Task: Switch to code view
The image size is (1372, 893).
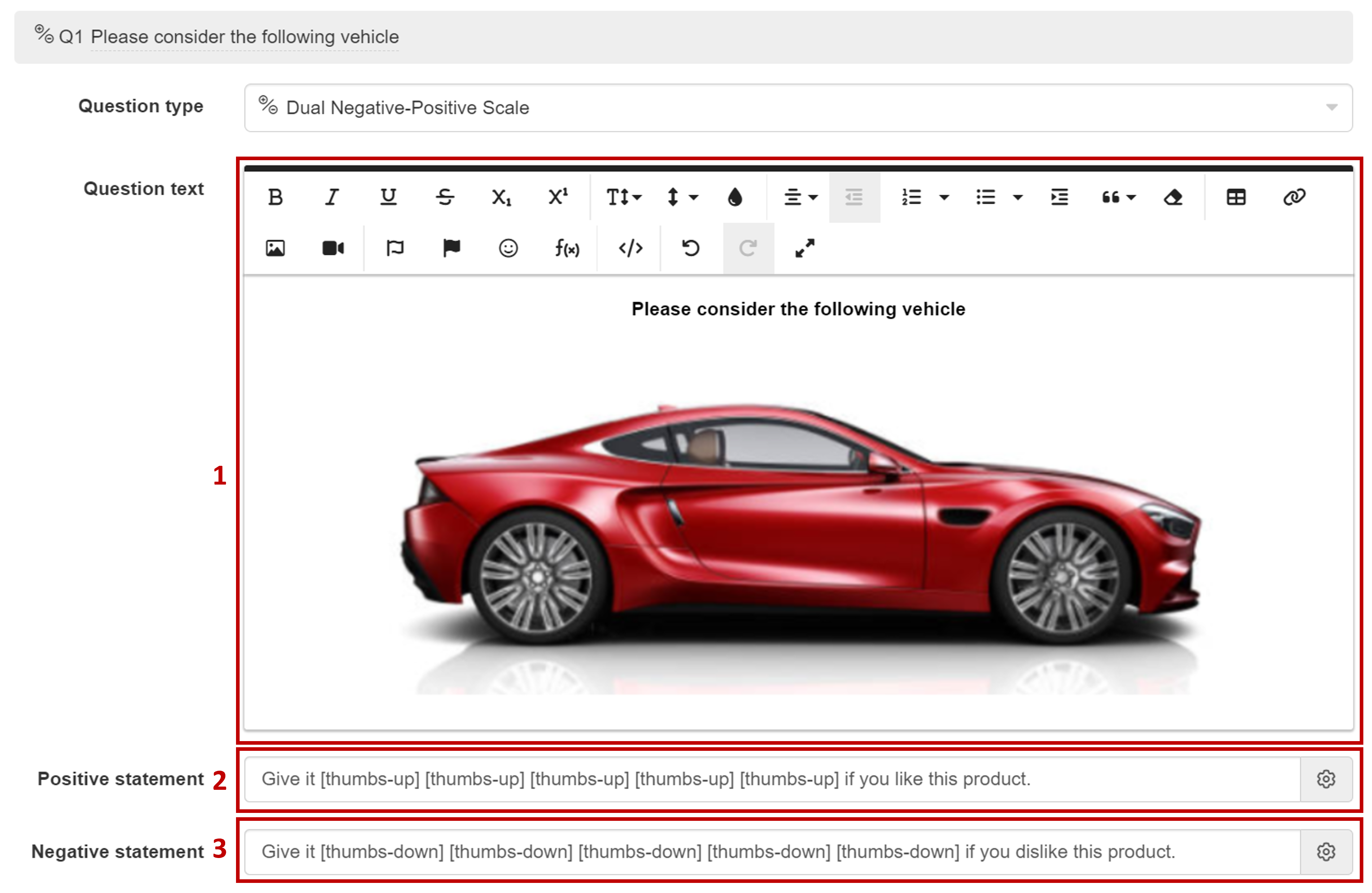Action: tap(631, 249)
